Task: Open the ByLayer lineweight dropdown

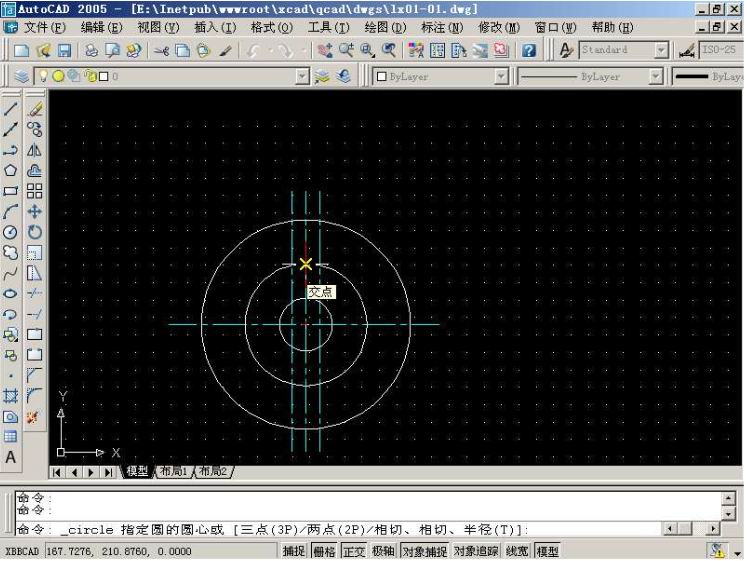Action: pos(708,76)
